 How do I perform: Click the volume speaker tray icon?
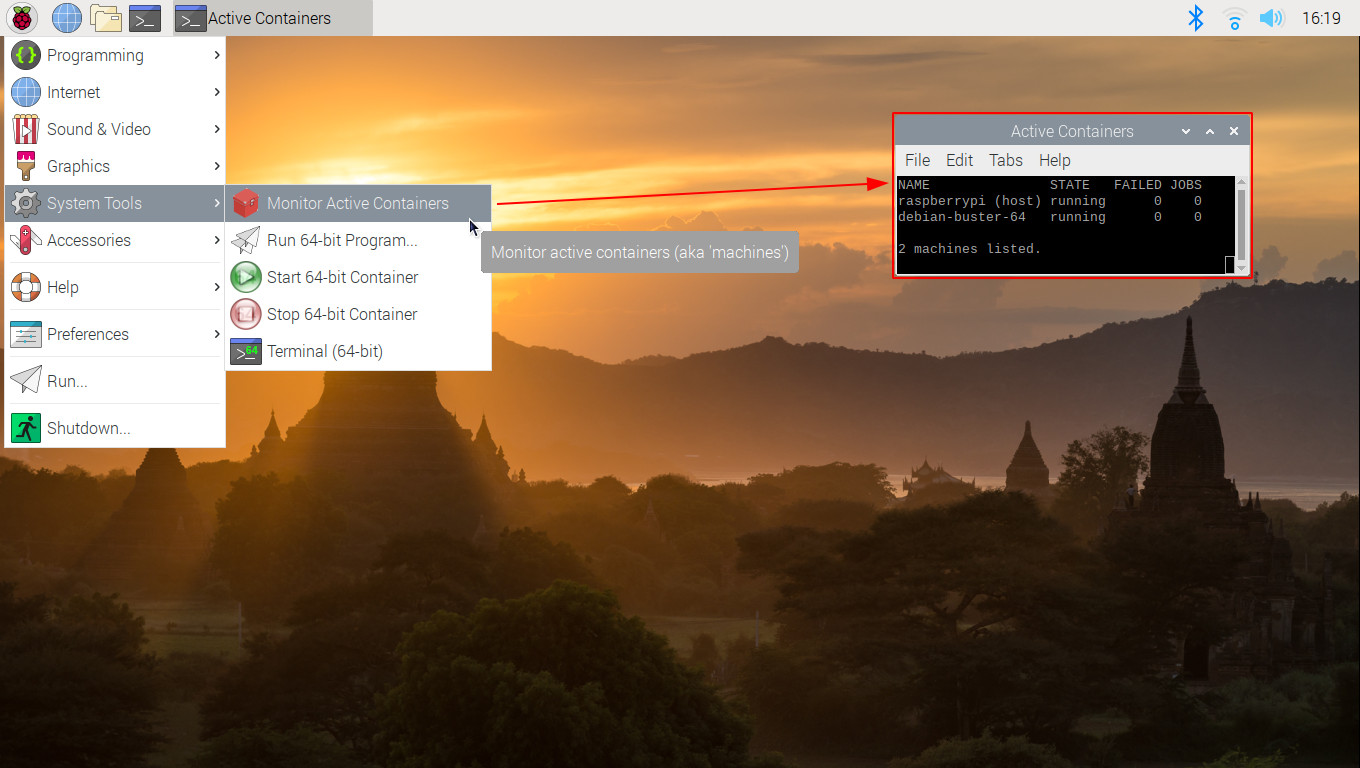[x=1271, y=18]
